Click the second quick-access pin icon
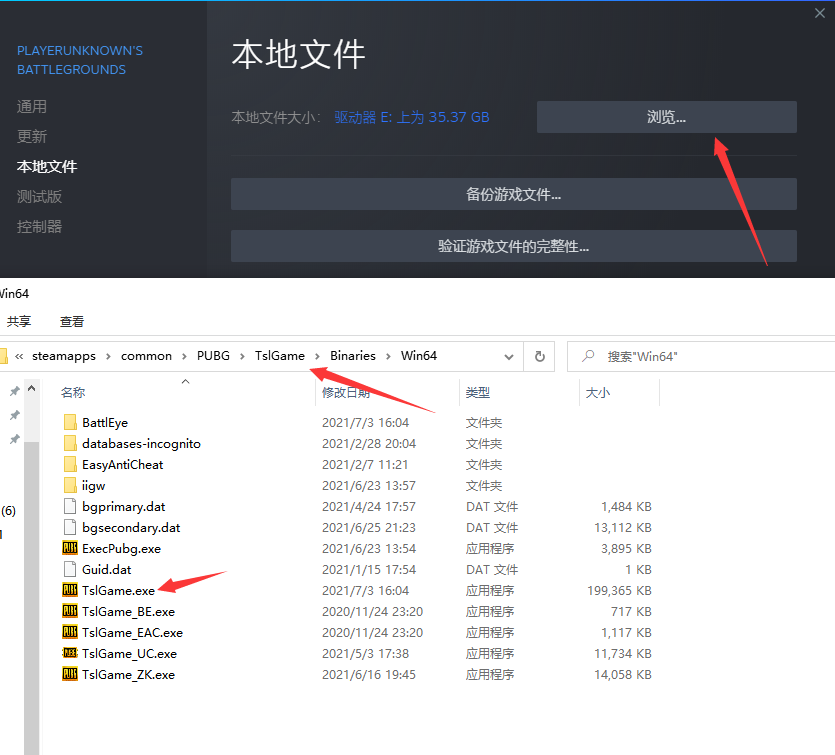The height and width of the screenshot is (755, 835). [x=15, y=415]
